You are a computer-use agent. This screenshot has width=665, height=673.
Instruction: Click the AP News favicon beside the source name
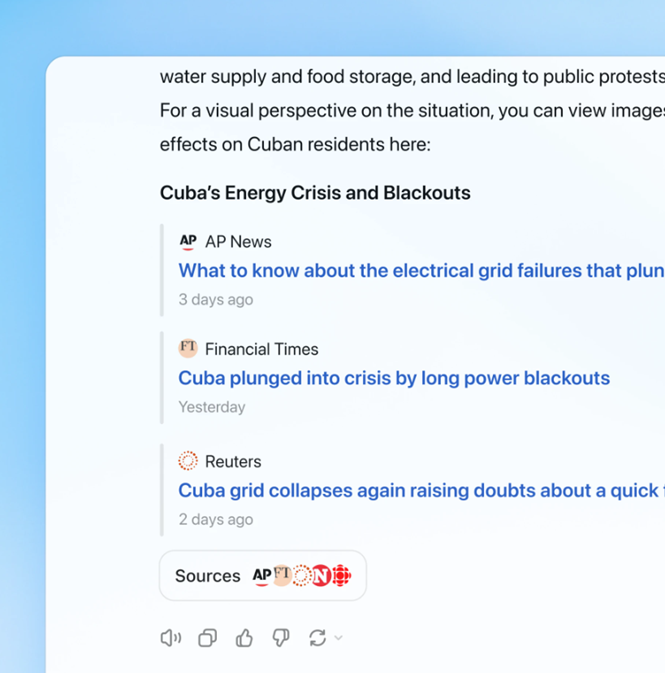188,241
